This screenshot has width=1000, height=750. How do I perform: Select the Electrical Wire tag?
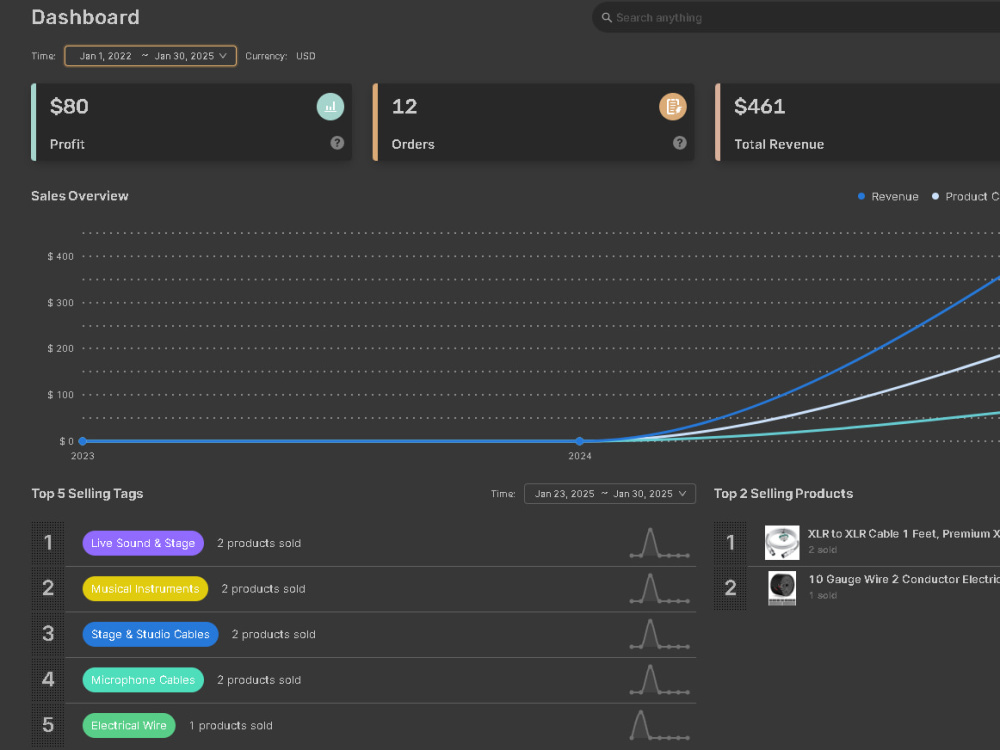pyautogui.click(x=129, y=726)
